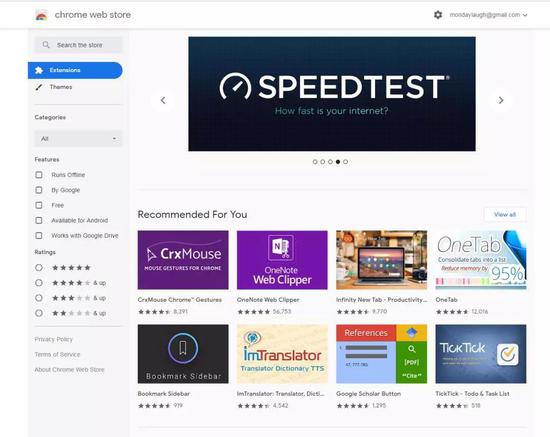This screenshot has width=550, height=437.
Task: Open OneNote Web Clipper thumbnail
Action: tap(282, 260)
